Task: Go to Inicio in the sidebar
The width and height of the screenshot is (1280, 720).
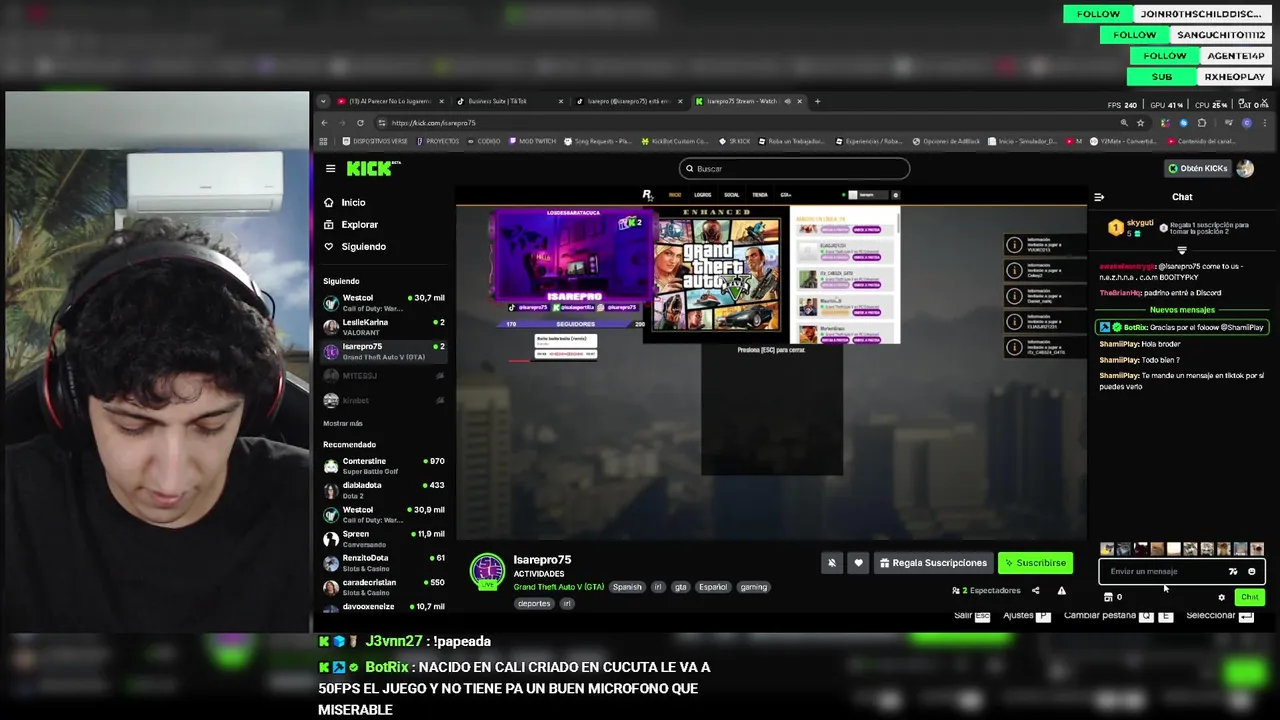Action: 344,202
